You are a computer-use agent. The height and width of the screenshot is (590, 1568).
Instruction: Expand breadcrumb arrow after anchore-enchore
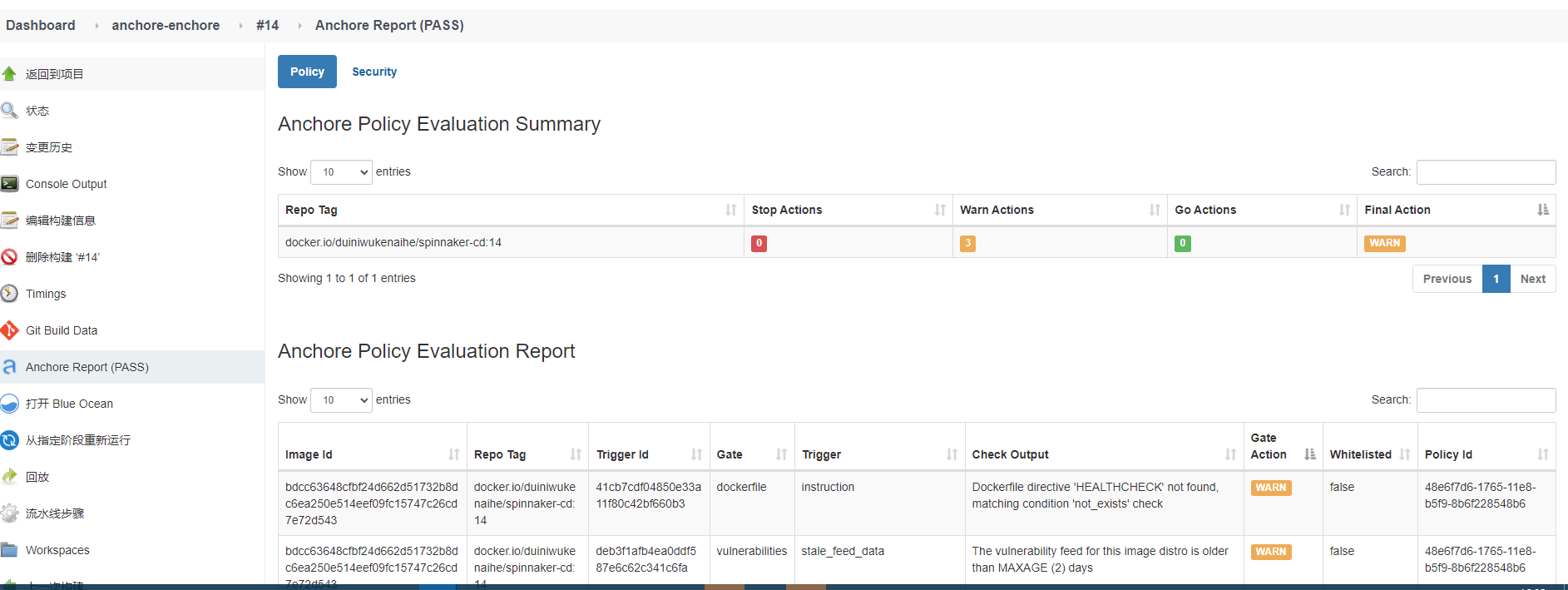(240, 26)
